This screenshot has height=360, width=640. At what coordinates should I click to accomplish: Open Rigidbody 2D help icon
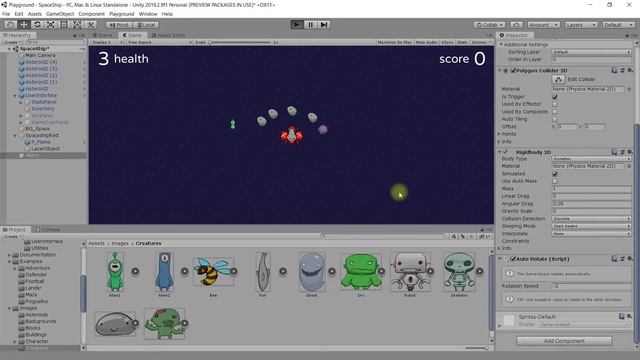(x=614, y=152)
